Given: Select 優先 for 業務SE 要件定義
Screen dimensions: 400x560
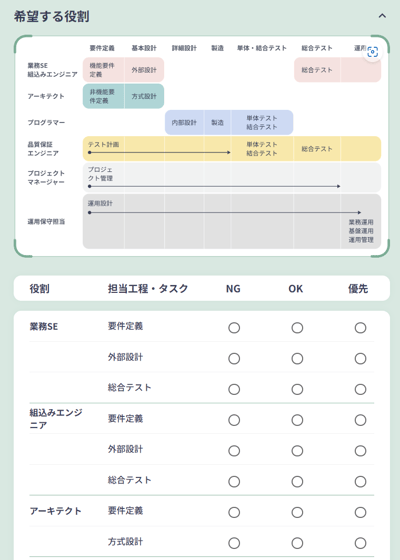Looking at the screenshot, I should tap(360, 328).
